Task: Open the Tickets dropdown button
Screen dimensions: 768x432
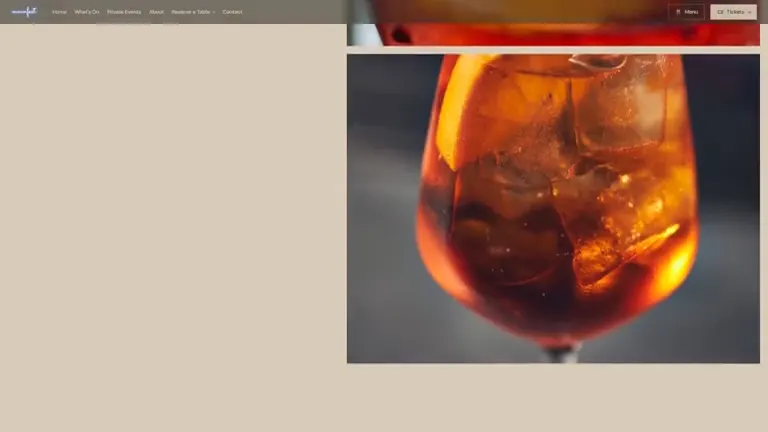Action: (733, 12)
